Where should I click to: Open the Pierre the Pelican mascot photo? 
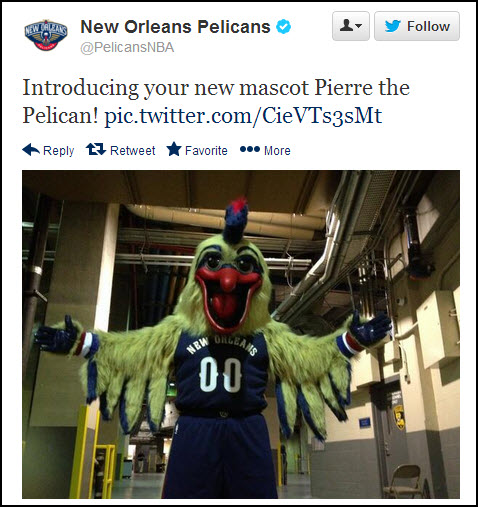tap(241, 334)
